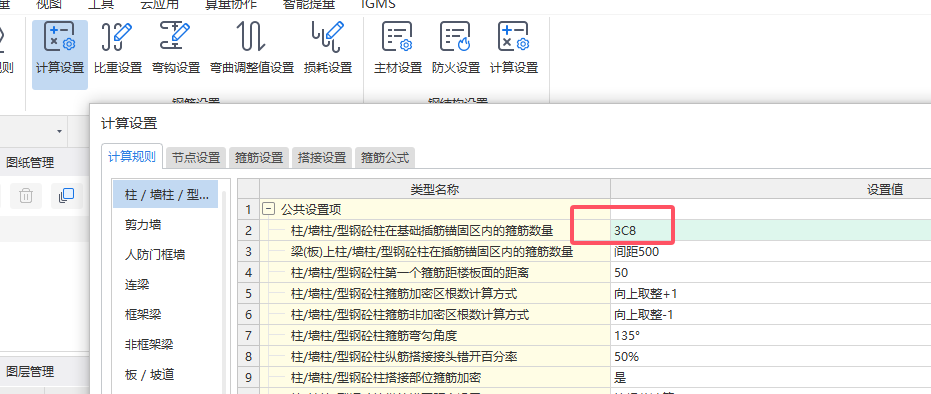Click the 类型名称 column header
Screen dimensions: 931x394
[x=435, y=189]
